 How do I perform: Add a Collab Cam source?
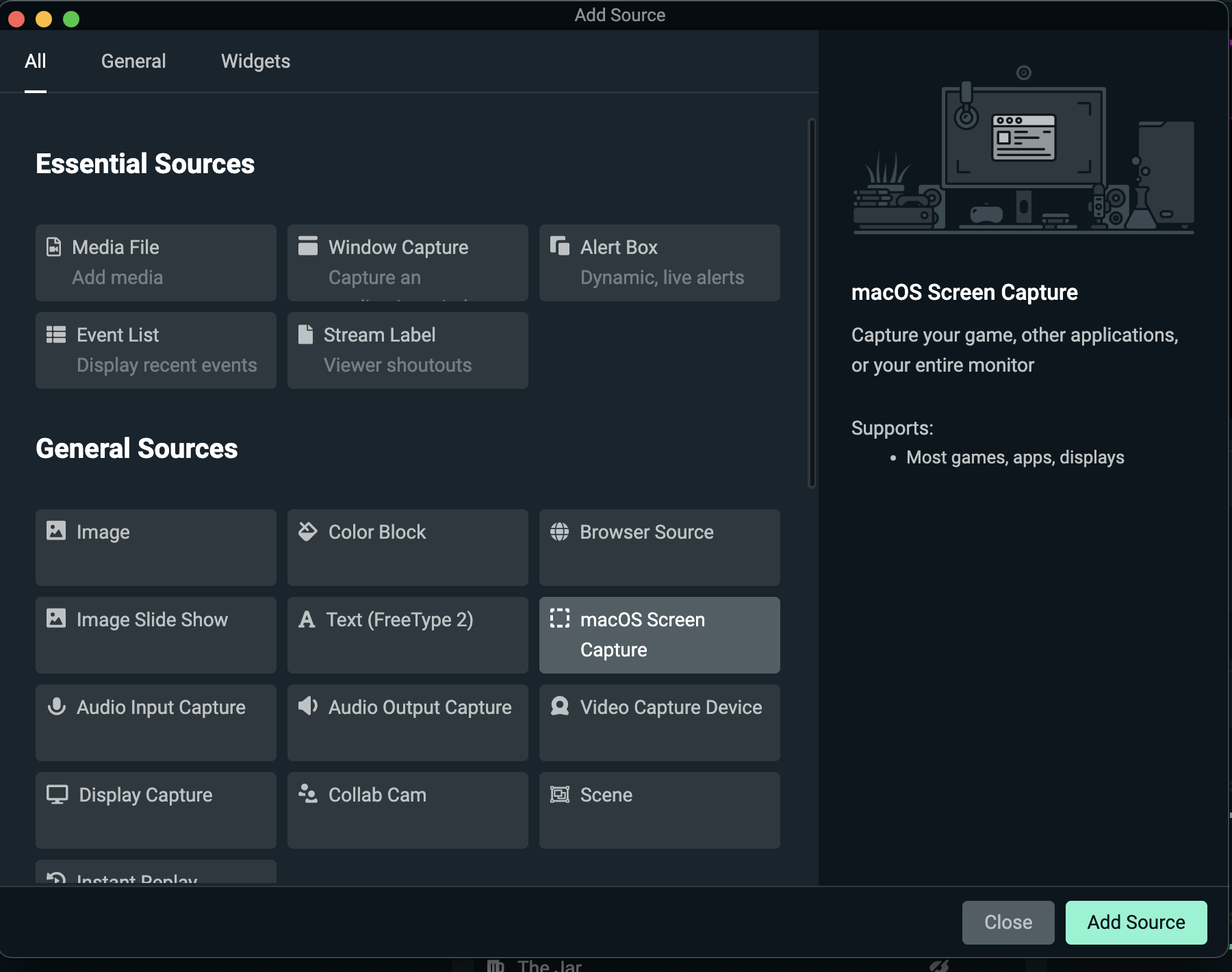[407, 810]
